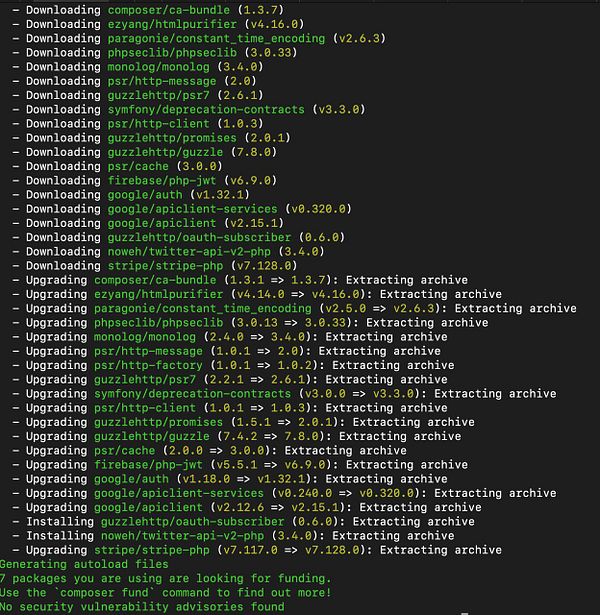
Task: Select 'guzzlehttp/promises' in the Downloading line
Action: (172, 138)
